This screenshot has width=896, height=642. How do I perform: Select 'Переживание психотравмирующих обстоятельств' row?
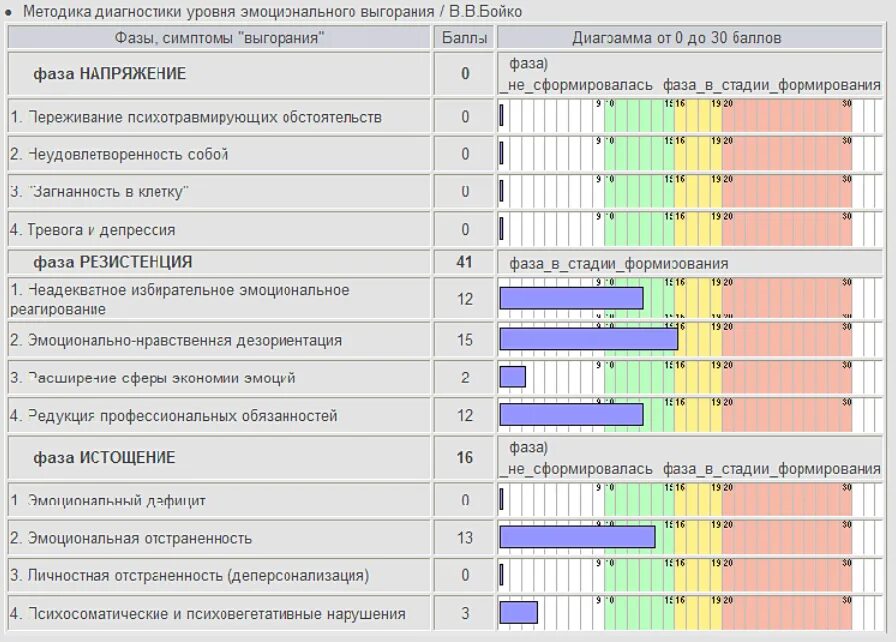pos(219,117)
